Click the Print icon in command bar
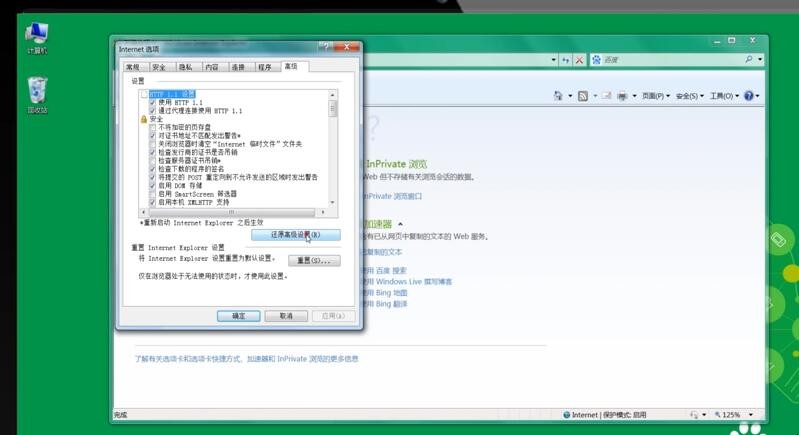 coord(622,96)
